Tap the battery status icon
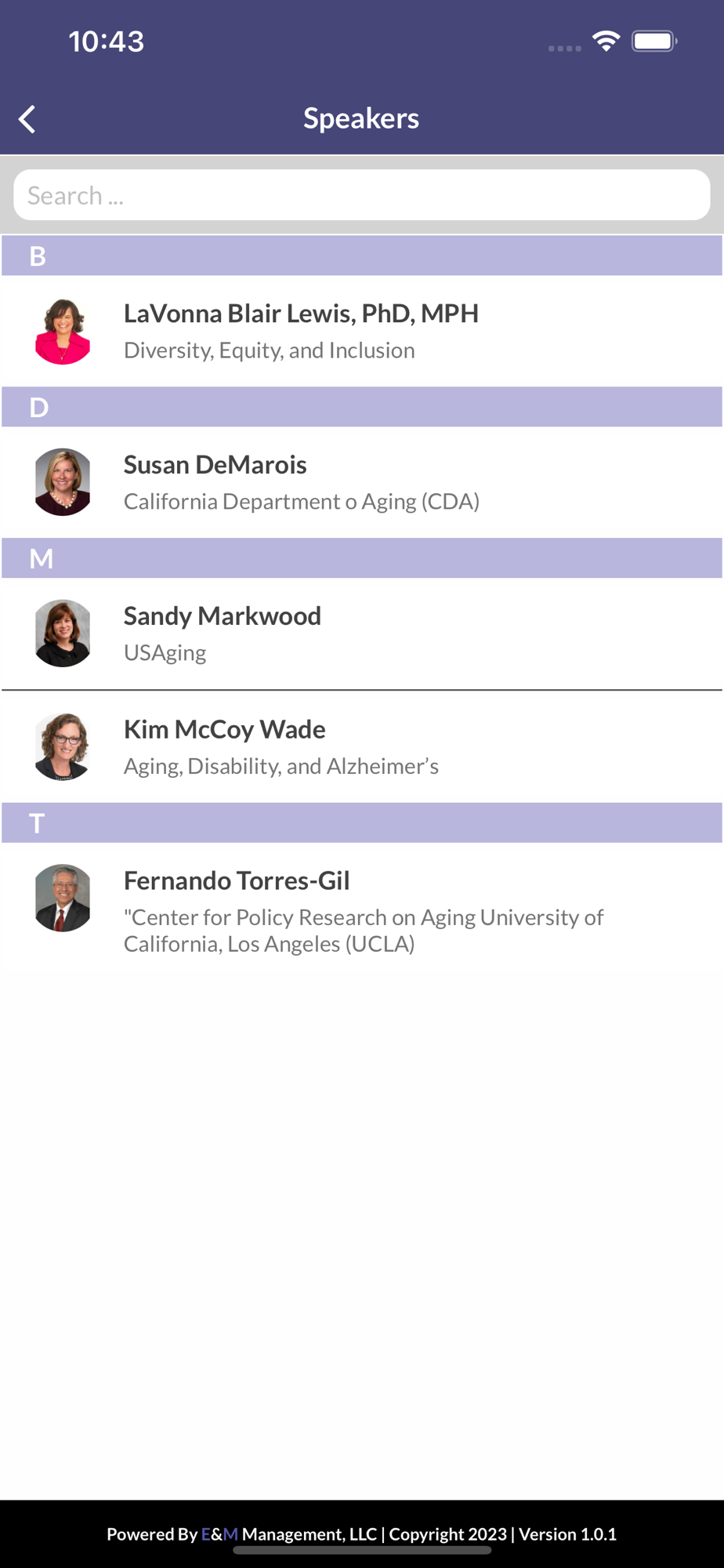The height and width of the screenshot is (1568, 724). 653,41
